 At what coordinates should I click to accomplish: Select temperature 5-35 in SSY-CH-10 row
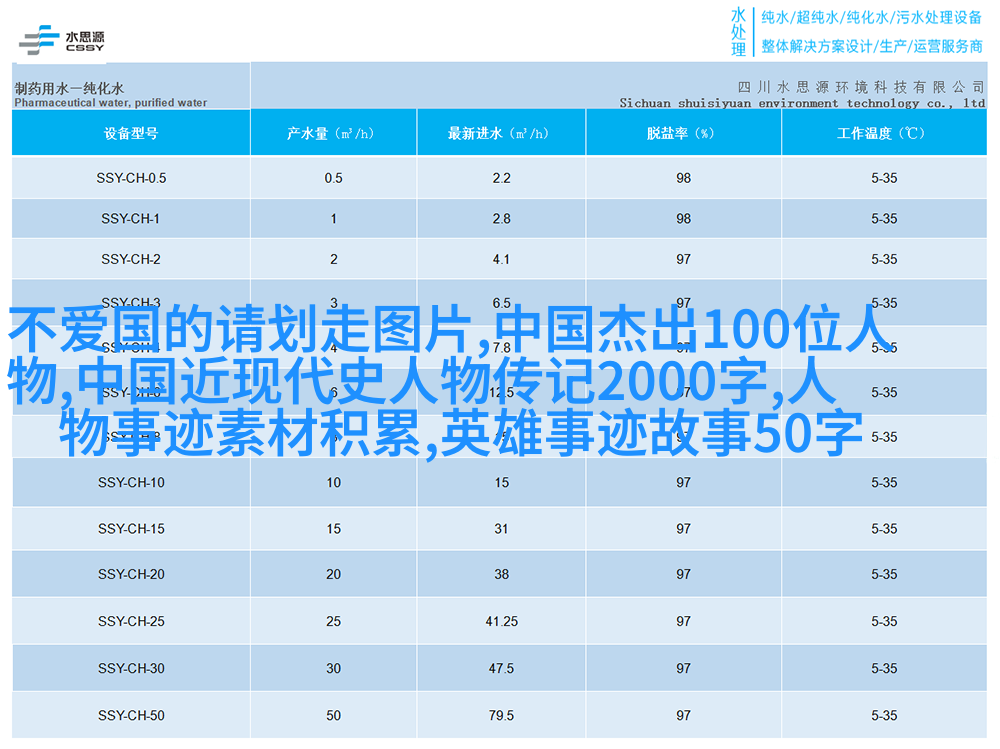tap(884, 483)
